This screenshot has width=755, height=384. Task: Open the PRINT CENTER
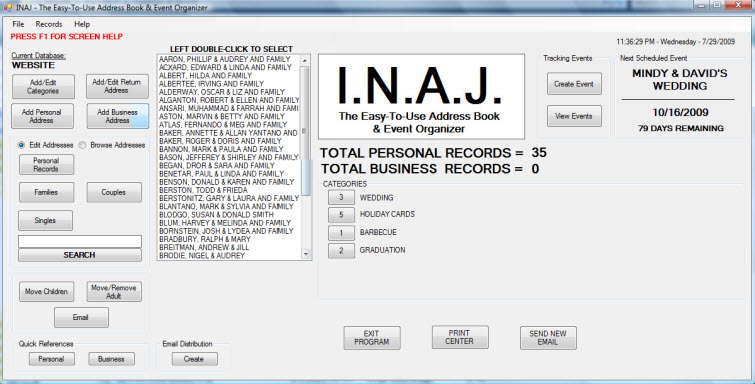coord(460,337)
